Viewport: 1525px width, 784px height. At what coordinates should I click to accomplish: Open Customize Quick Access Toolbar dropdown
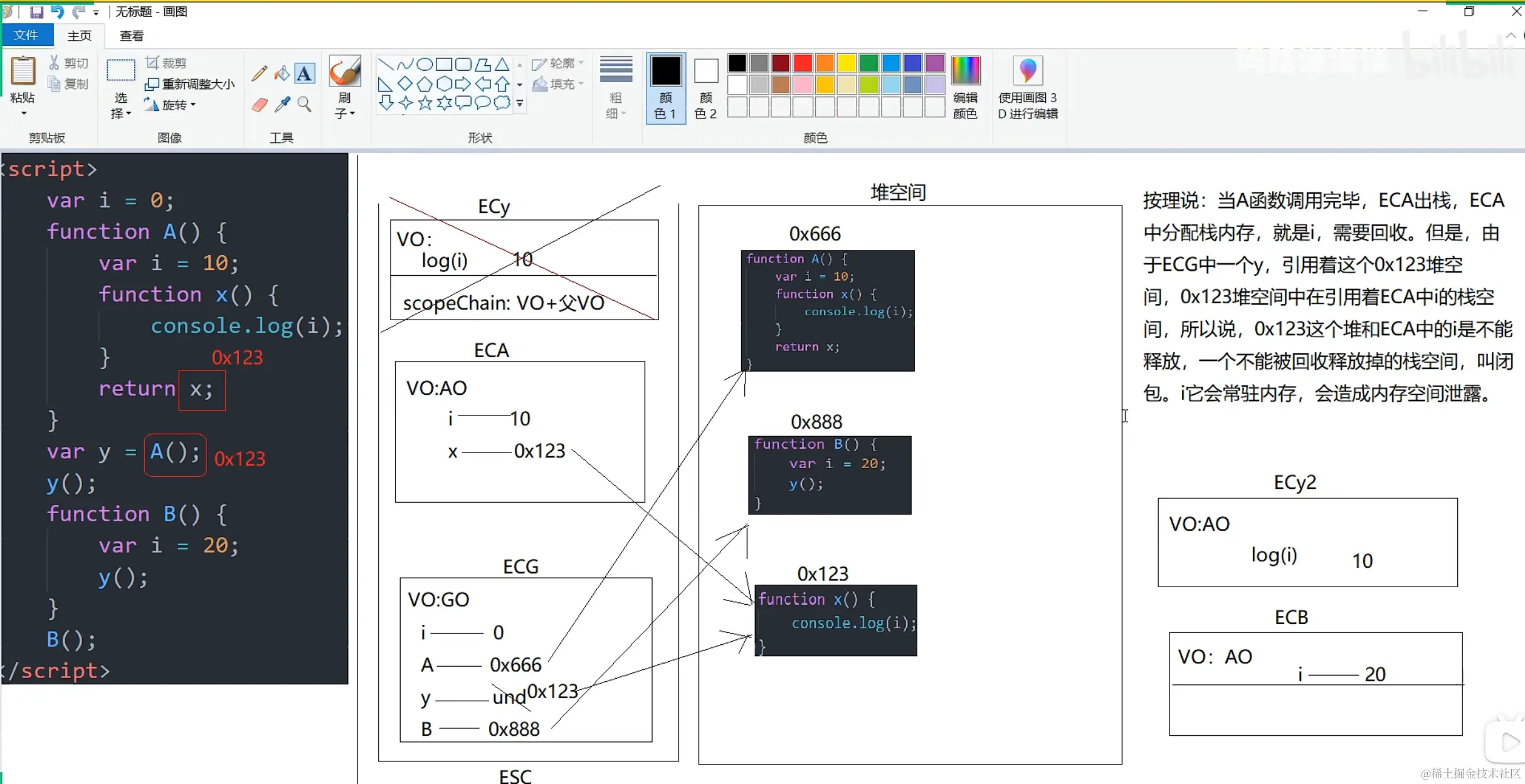point(96,12)
